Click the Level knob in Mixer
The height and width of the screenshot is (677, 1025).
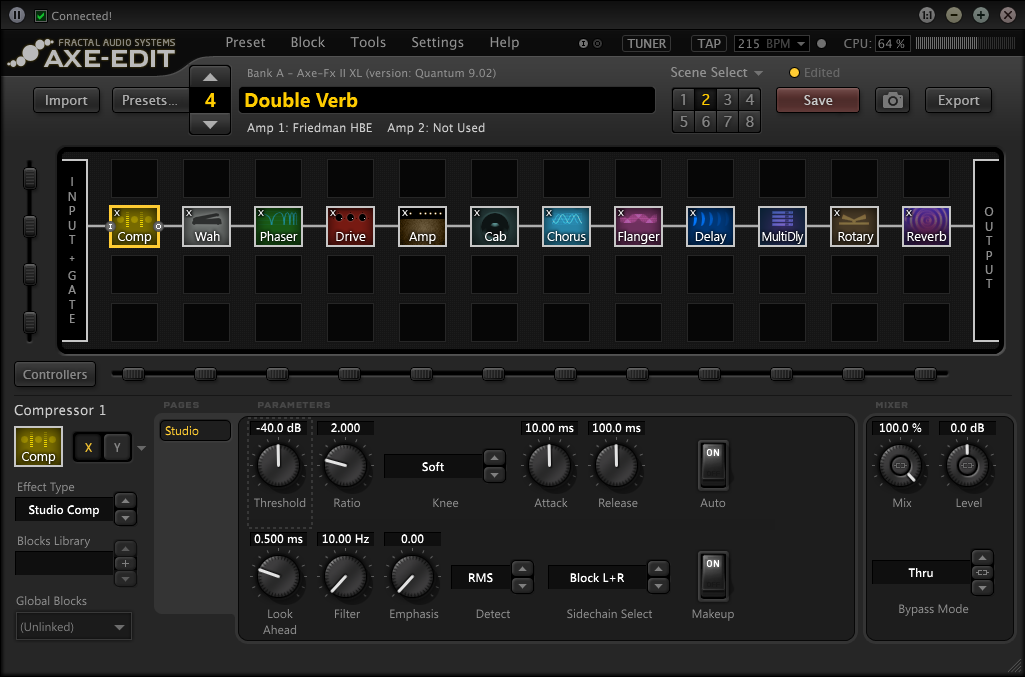(967, 465)
